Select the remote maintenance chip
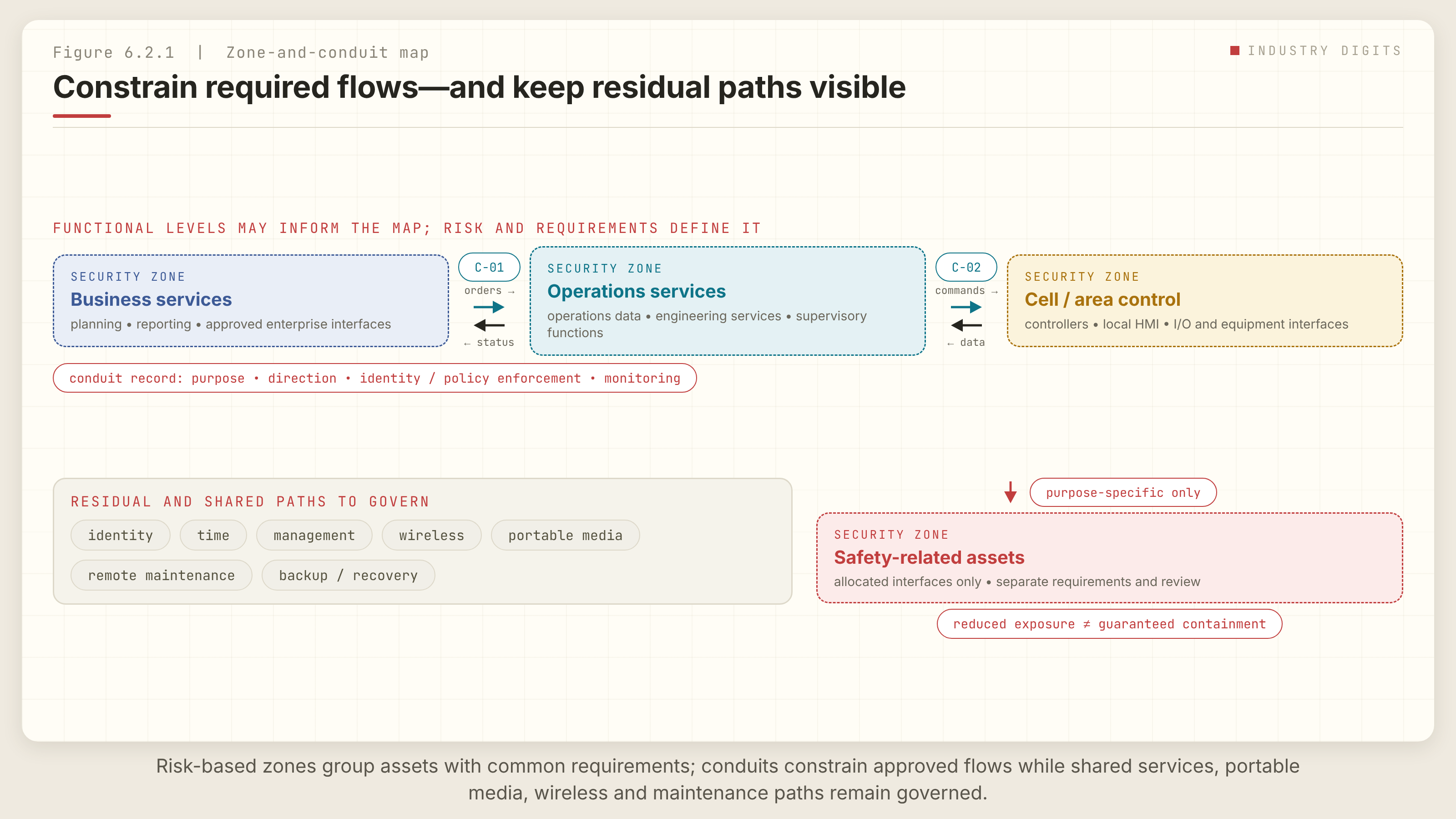This screenshot has height=819, width=1456. point(161,576)
